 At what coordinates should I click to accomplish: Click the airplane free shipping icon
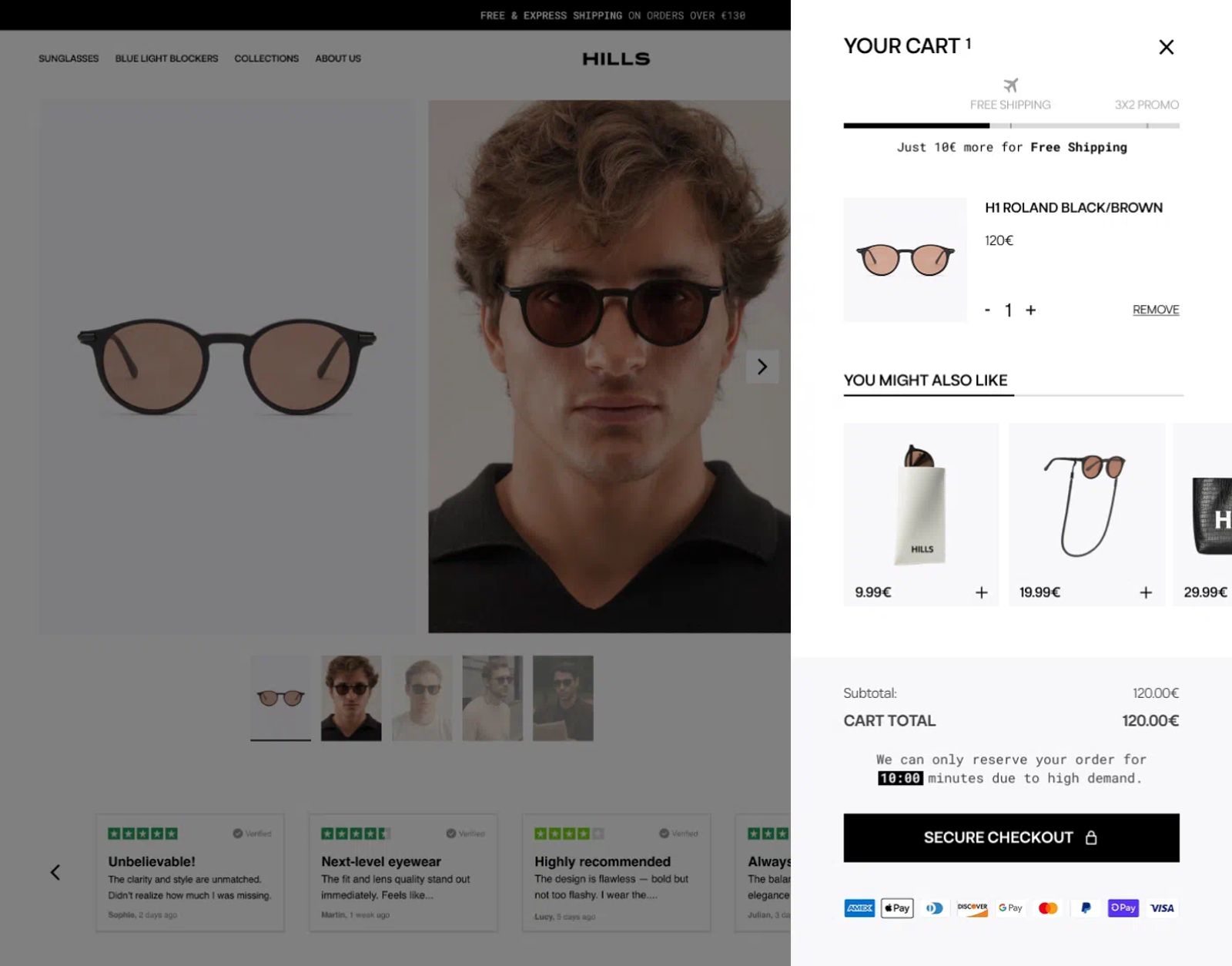(x=1011, y=85)
